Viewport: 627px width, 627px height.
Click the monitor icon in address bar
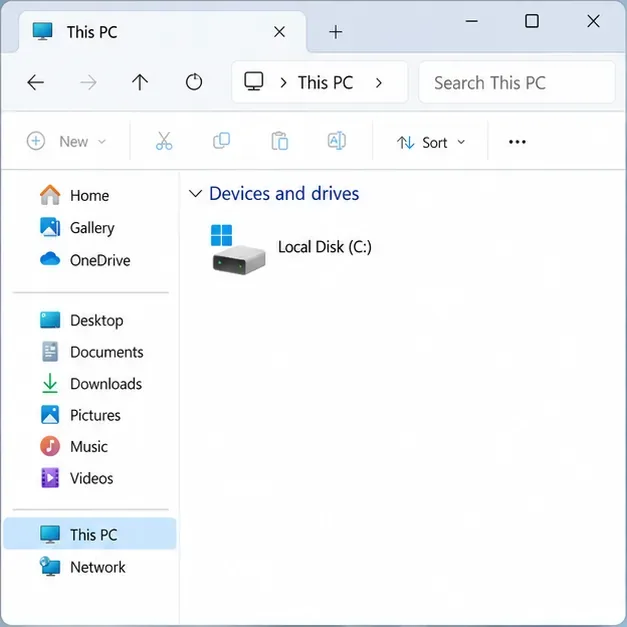[x=254, y=81]
